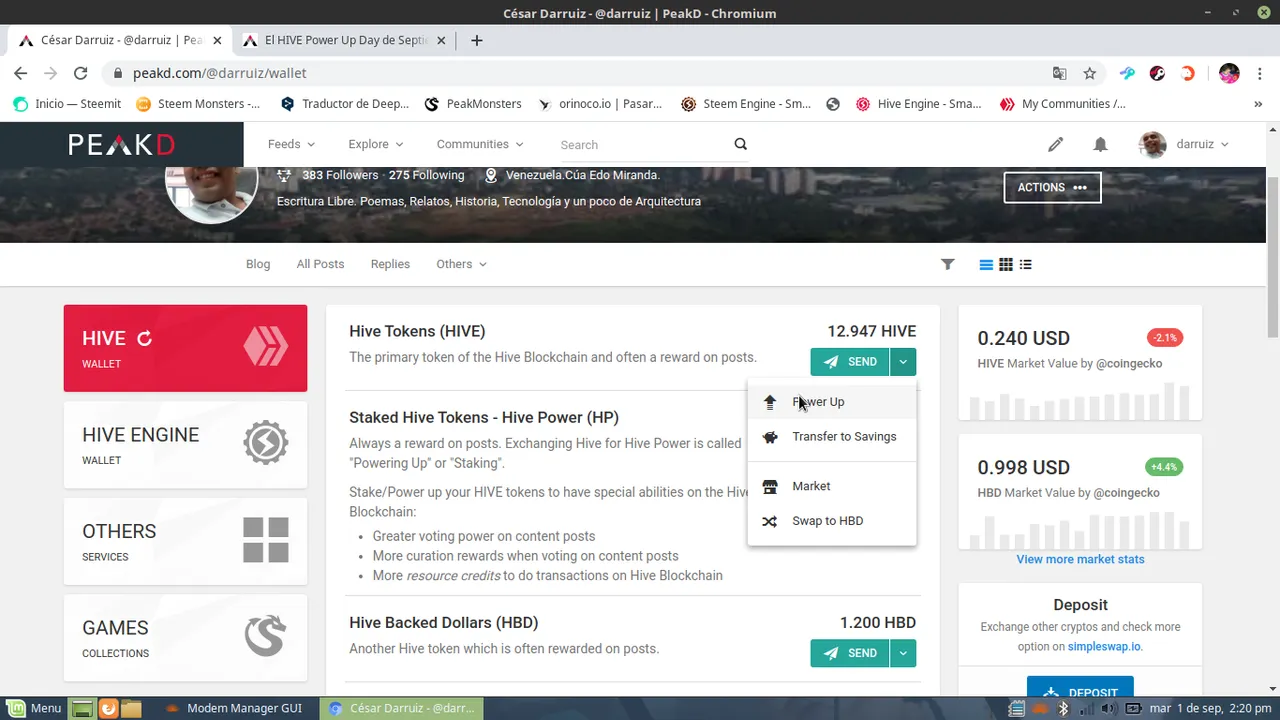This screenshot has width=1280, height=720.
Task: Click the followers people icon
Action: (284, 175)
